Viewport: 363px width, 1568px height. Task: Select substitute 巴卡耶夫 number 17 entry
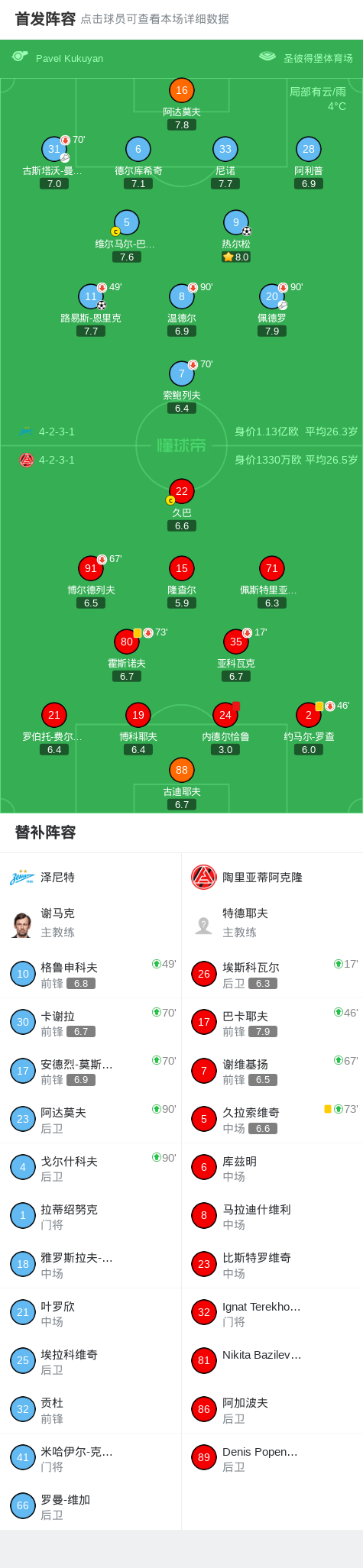point(272,1022)
